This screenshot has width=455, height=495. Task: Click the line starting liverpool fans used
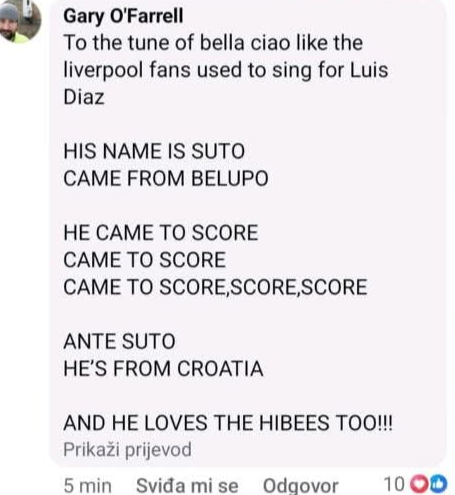(226, 70)
